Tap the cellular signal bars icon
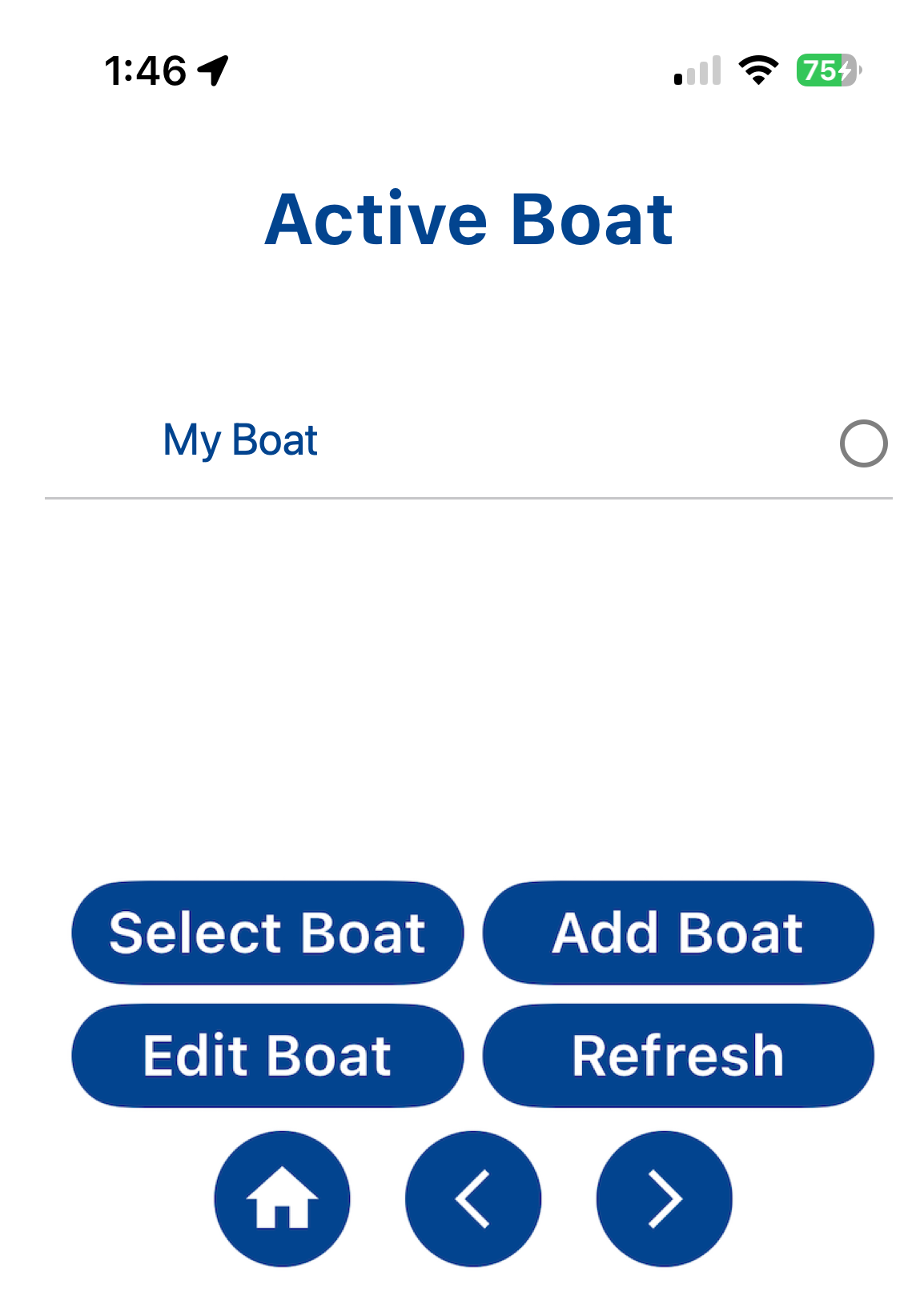Image resolution: width=924 pixels, height=1316 pixels. tap(697, 70)
